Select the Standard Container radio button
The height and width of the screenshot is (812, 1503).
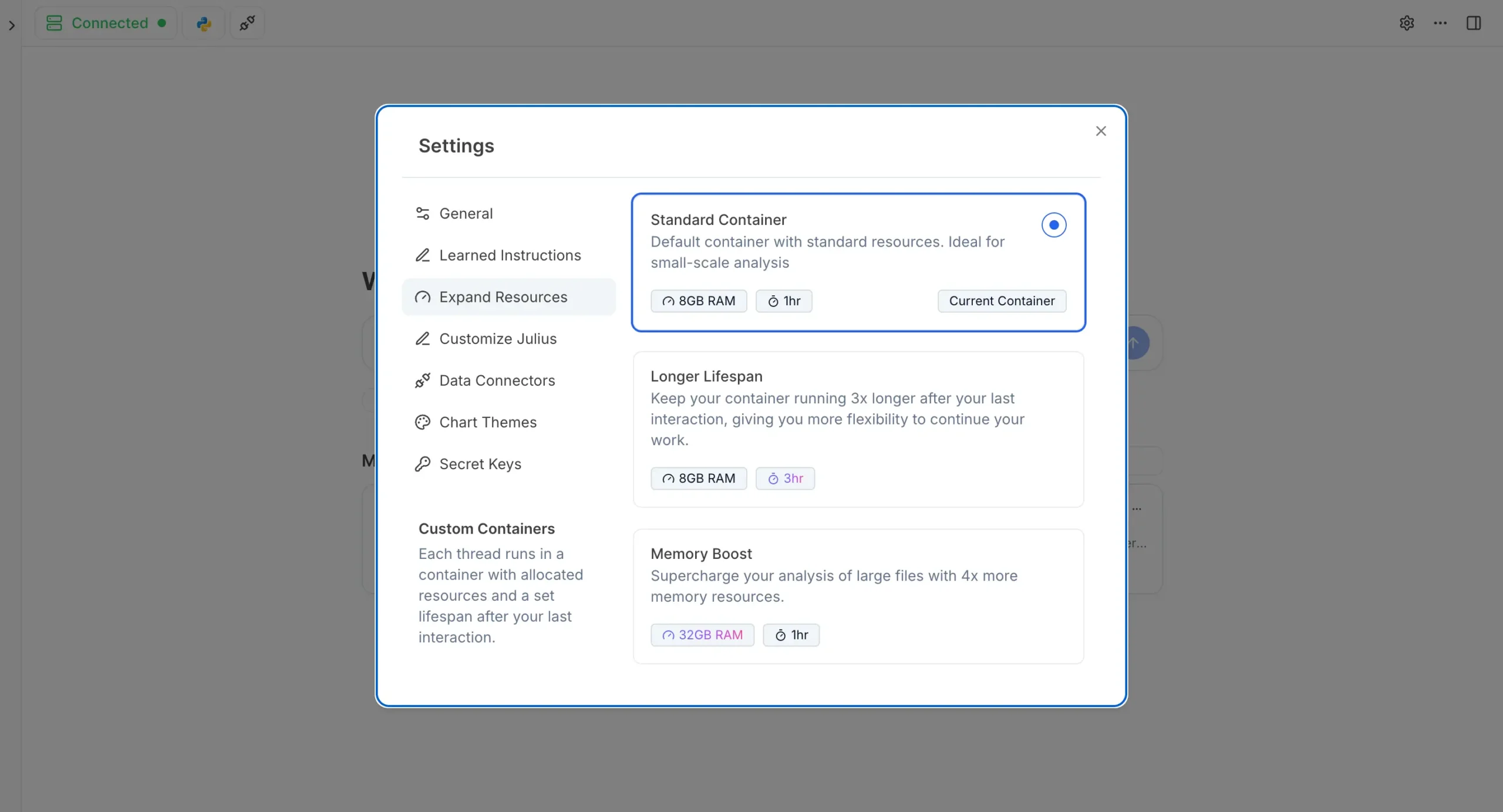pos(1054,225)
